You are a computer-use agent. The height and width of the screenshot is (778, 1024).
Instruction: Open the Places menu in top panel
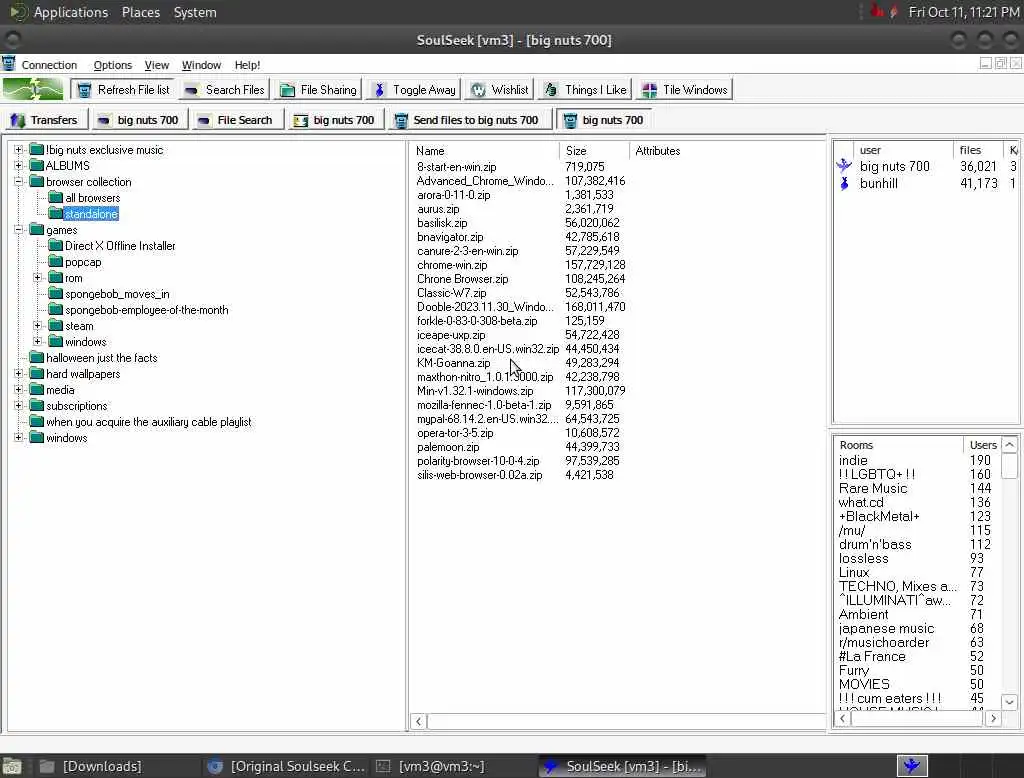[x=140, y=12]
